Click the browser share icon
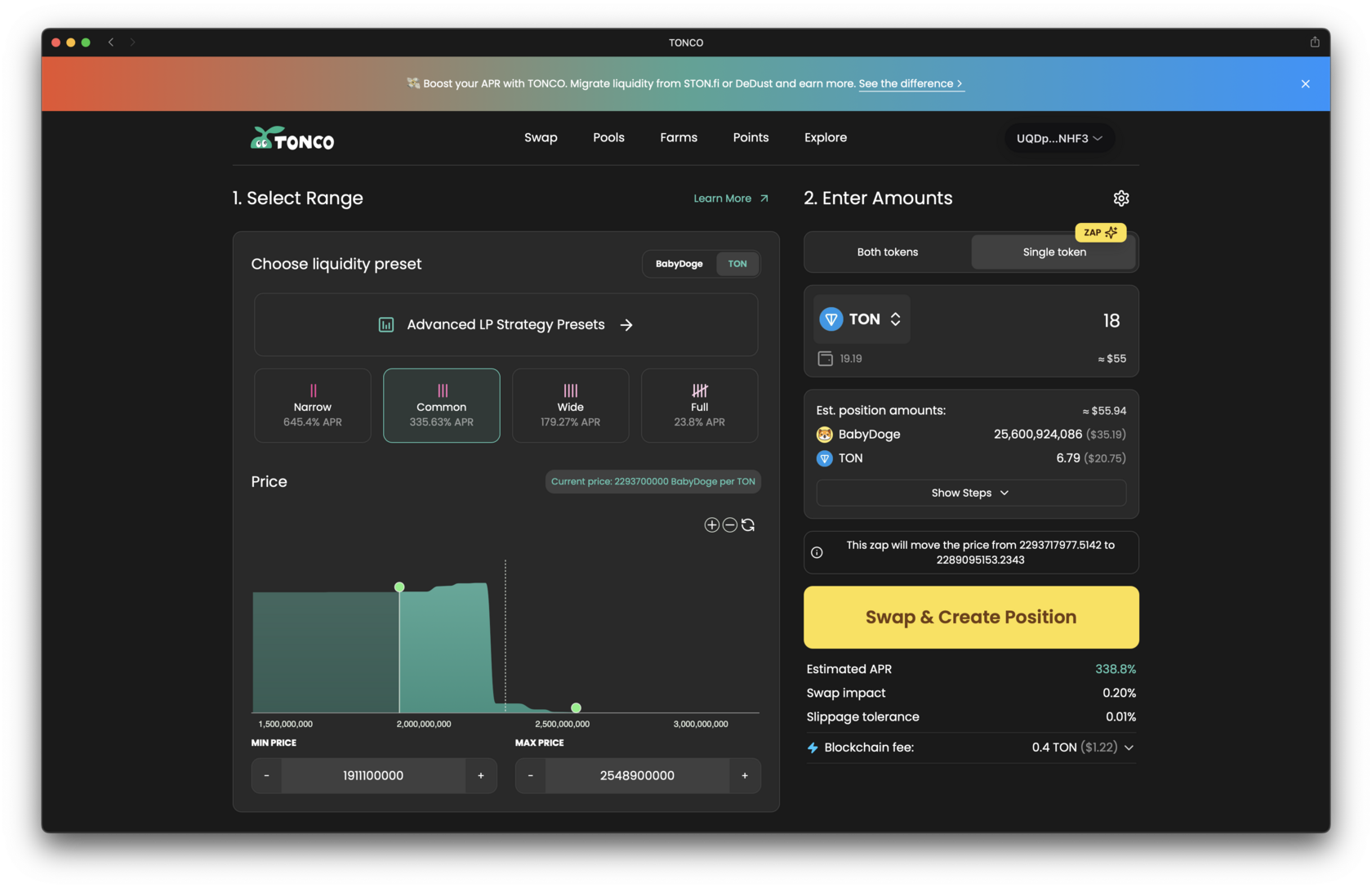Viewport: 1372px width, 888px height. coord(1315,42)
